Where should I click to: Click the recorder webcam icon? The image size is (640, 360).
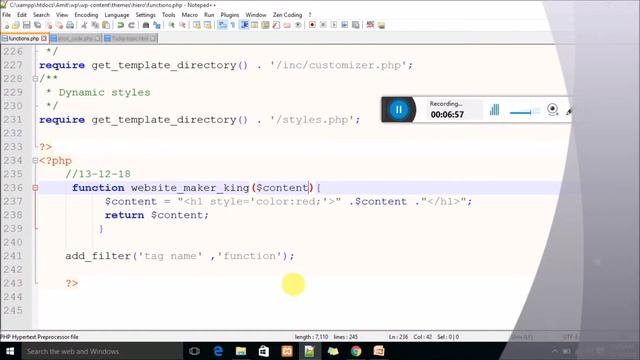[x=552, y=109]
